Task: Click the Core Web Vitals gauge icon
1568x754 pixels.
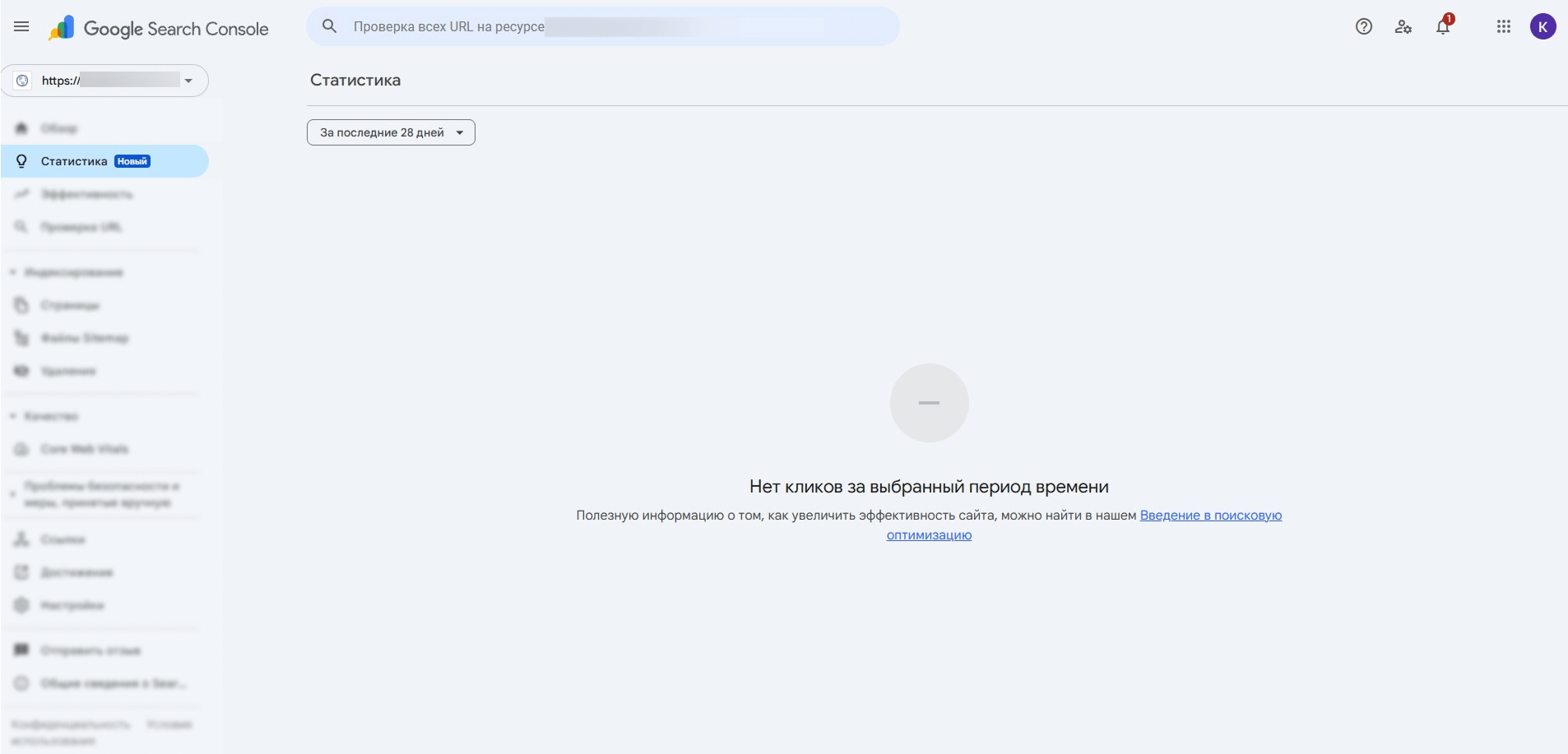Action: 21,449
